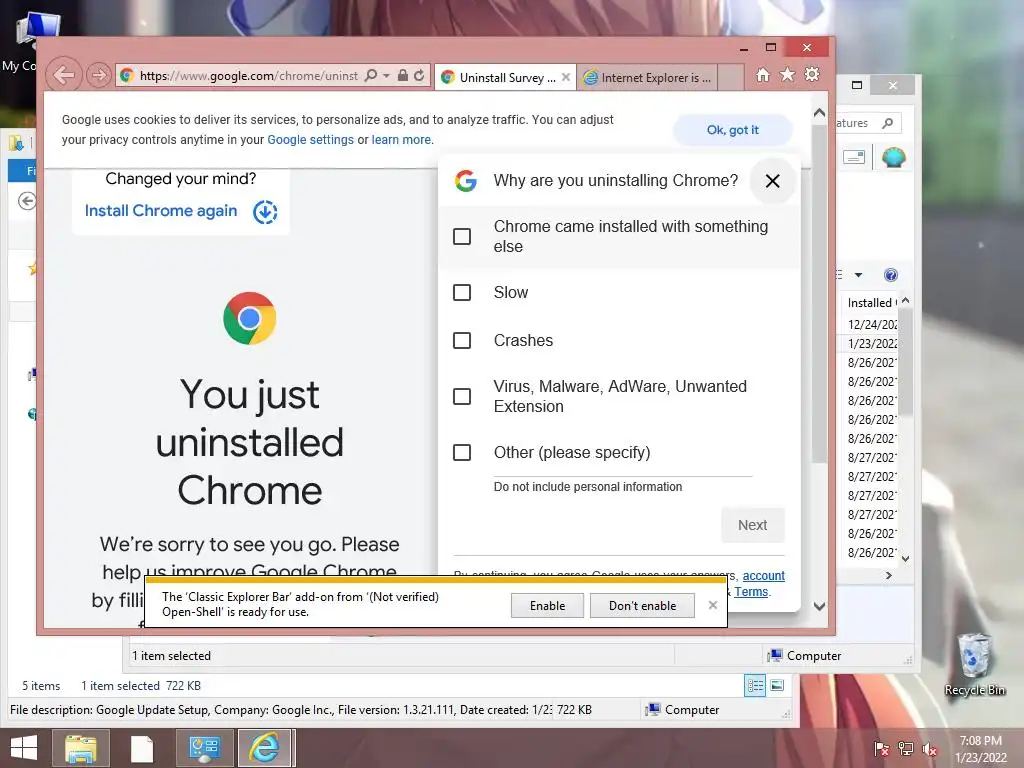
Task: Click the IE page scrollbar down arrow
Action: pos(819,606)
